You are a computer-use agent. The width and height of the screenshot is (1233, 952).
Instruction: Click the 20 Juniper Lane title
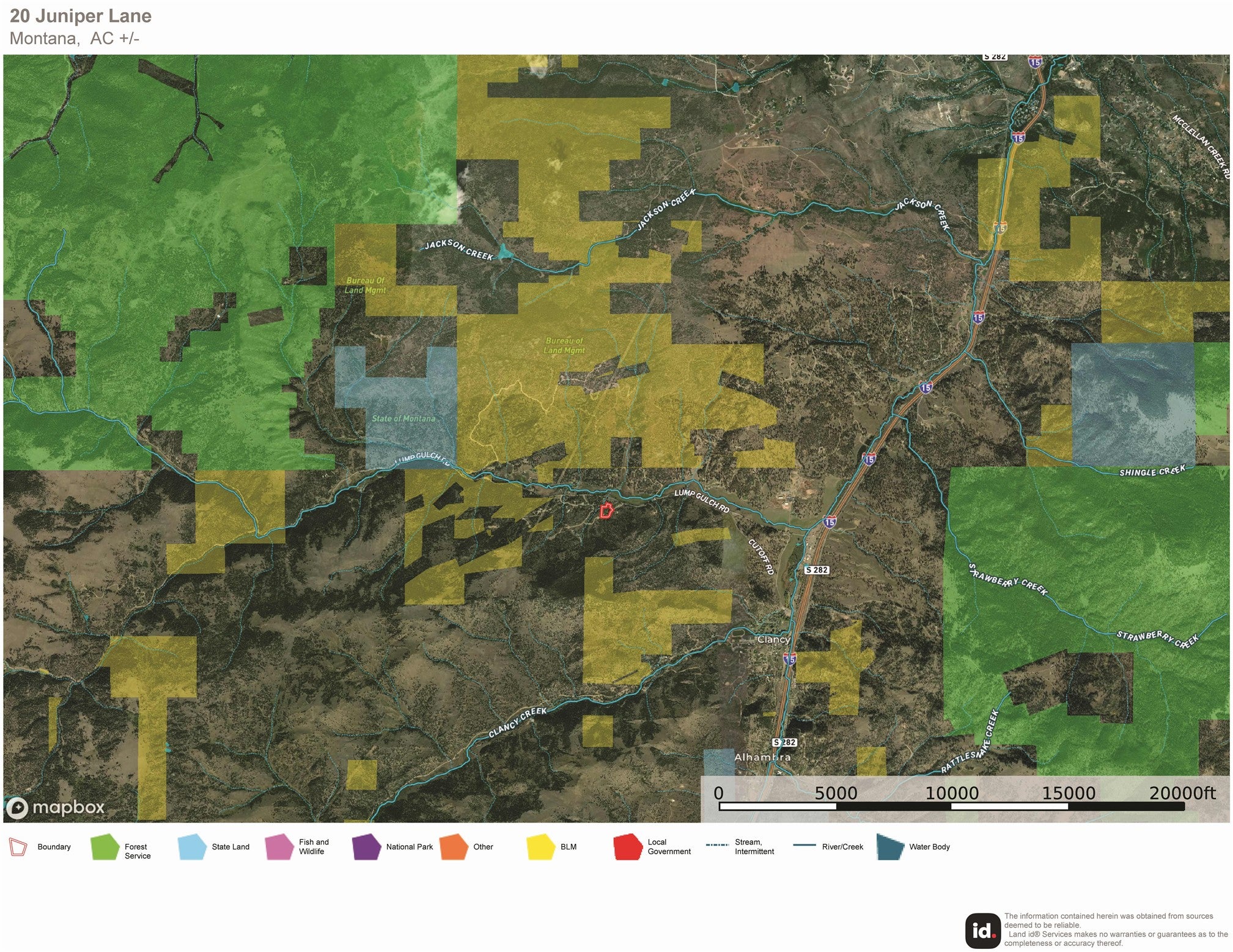[x=81, y=16]
